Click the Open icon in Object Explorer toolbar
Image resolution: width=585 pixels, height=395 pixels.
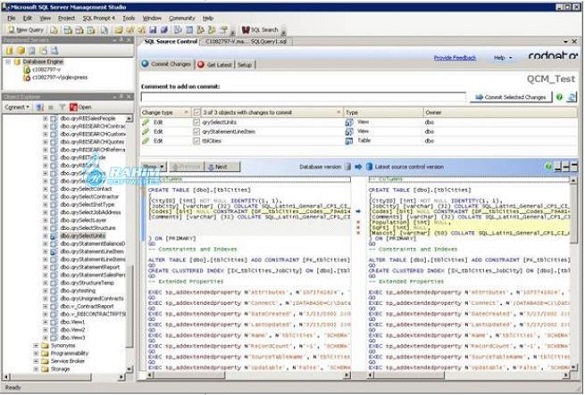[73, 107]
